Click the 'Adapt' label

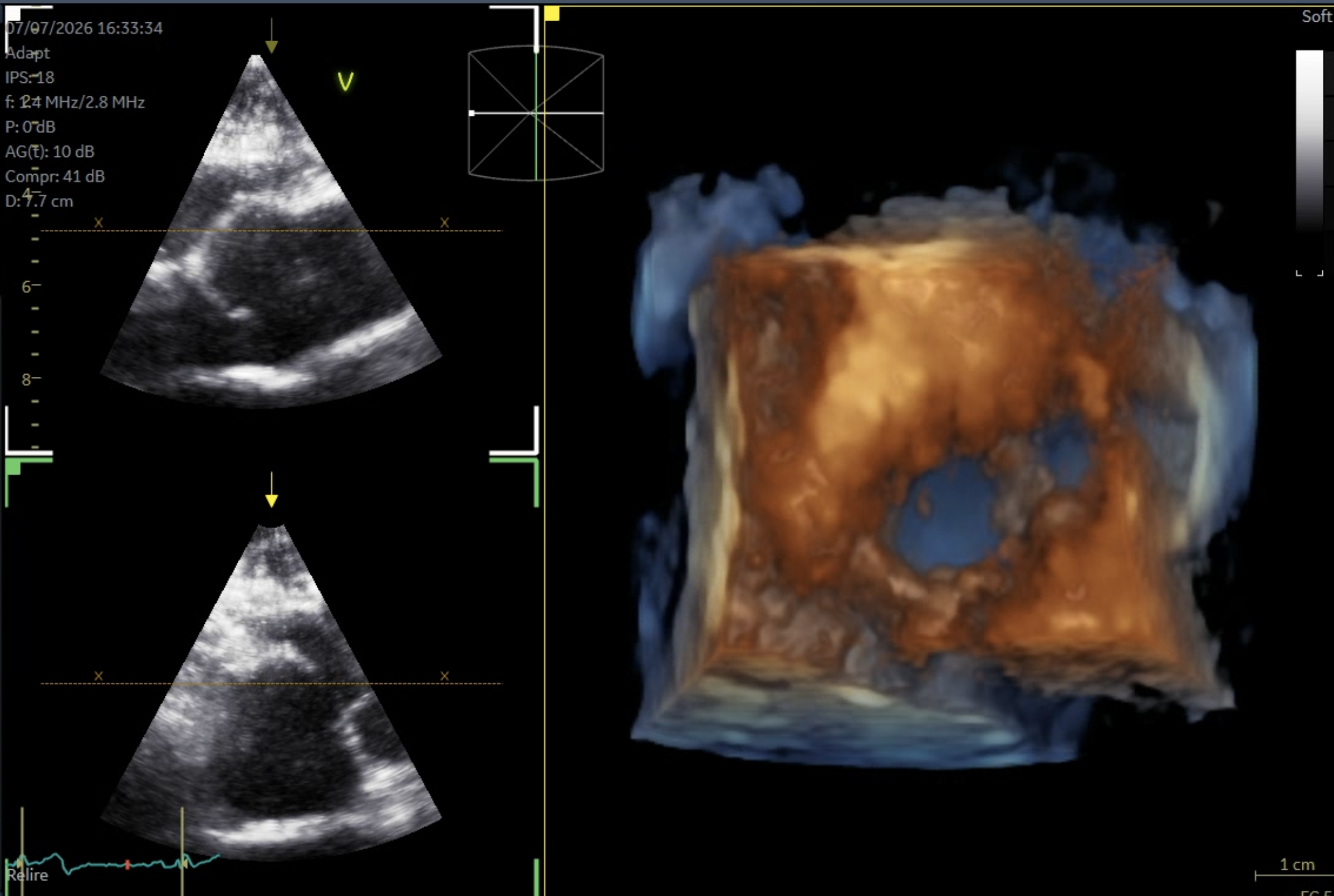(x=27, y=53)
